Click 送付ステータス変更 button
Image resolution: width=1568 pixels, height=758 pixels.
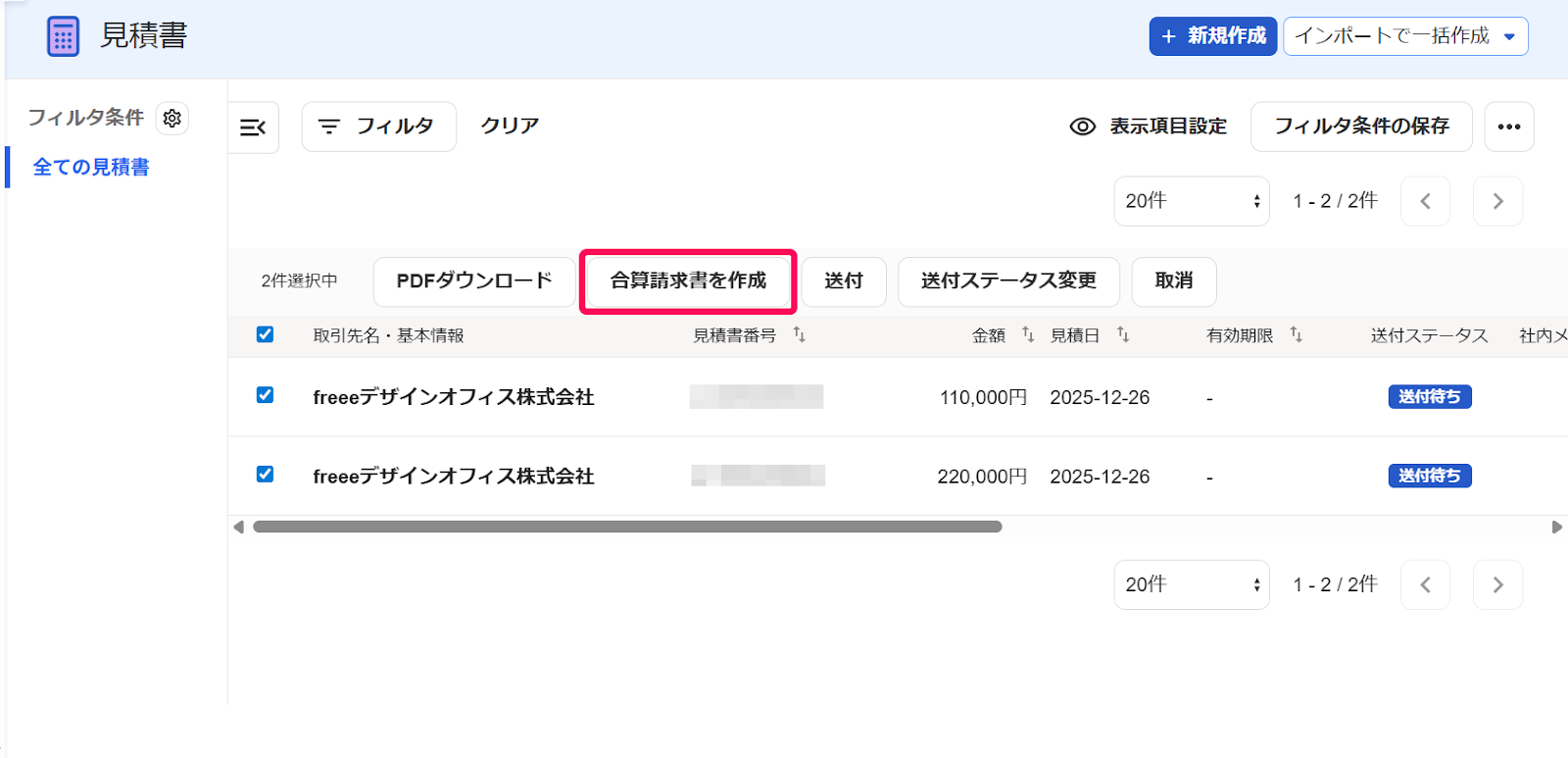click(1008, 281)
